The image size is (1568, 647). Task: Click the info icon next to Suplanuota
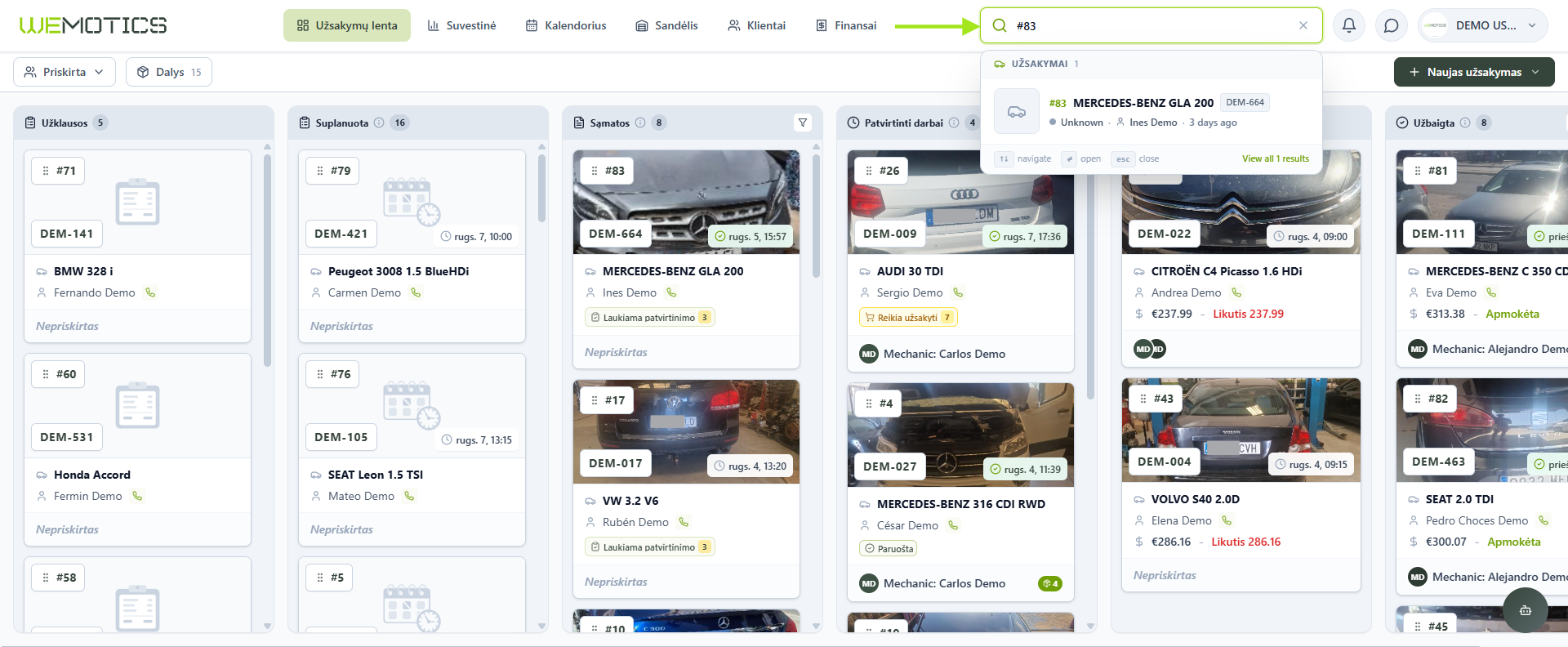click(379, 123)
